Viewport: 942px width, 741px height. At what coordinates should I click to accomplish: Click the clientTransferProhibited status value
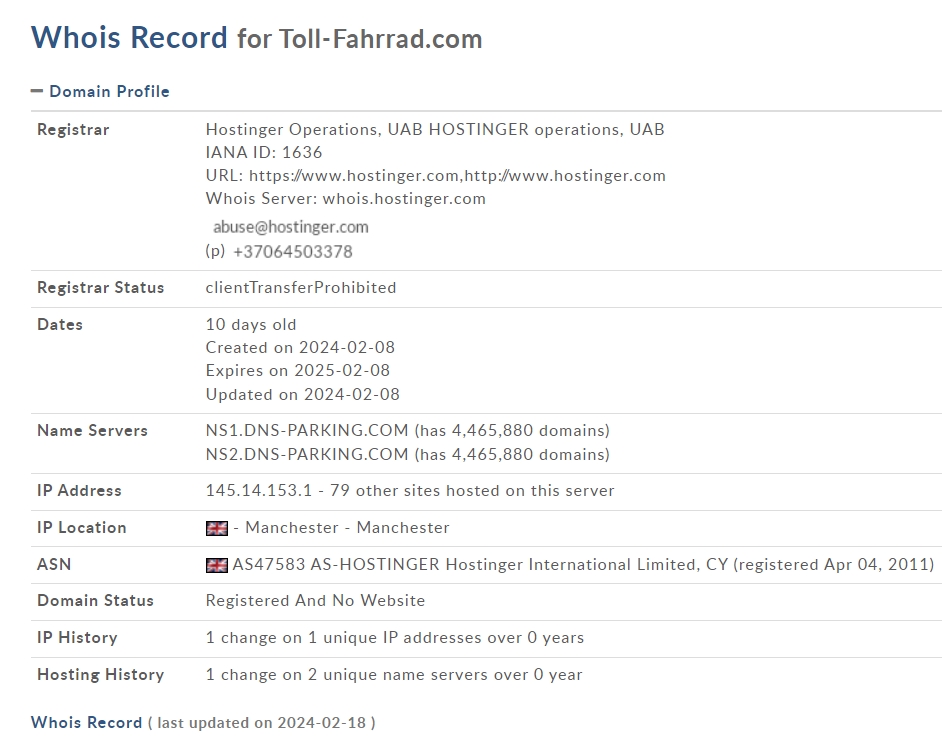coord(301,288)
